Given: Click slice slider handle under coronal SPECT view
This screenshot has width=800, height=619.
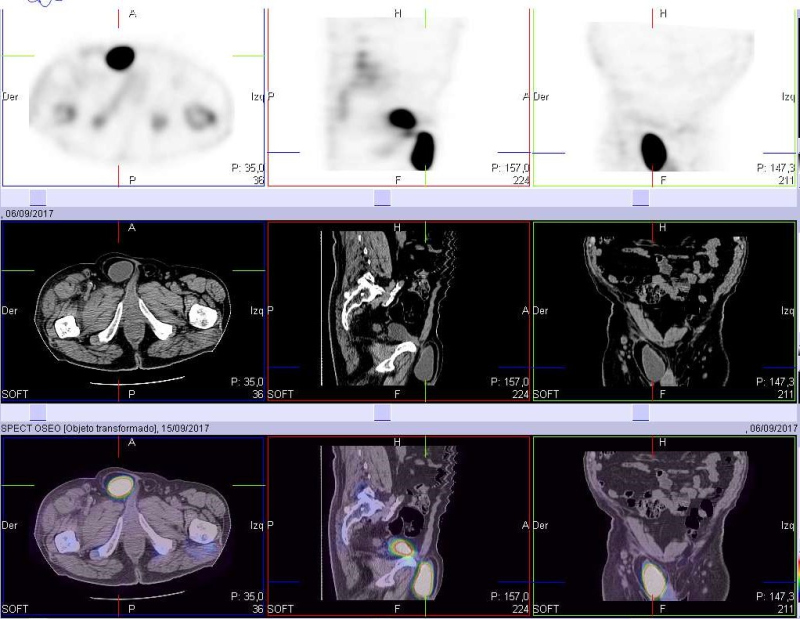Looking at the screenshot, I should point(641,197).
